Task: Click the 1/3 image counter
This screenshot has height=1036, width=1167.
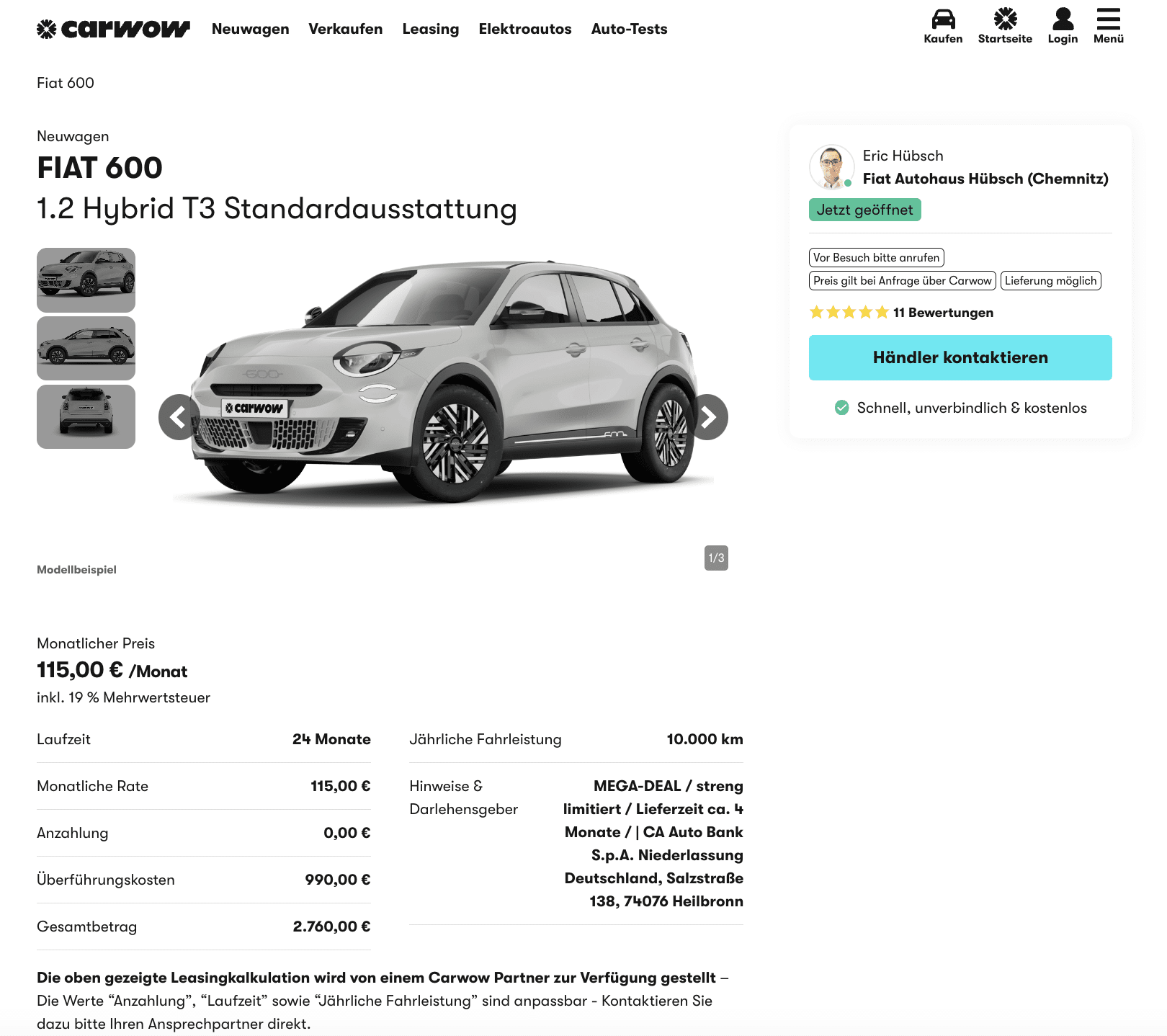Action: click(x=716, y=558)
